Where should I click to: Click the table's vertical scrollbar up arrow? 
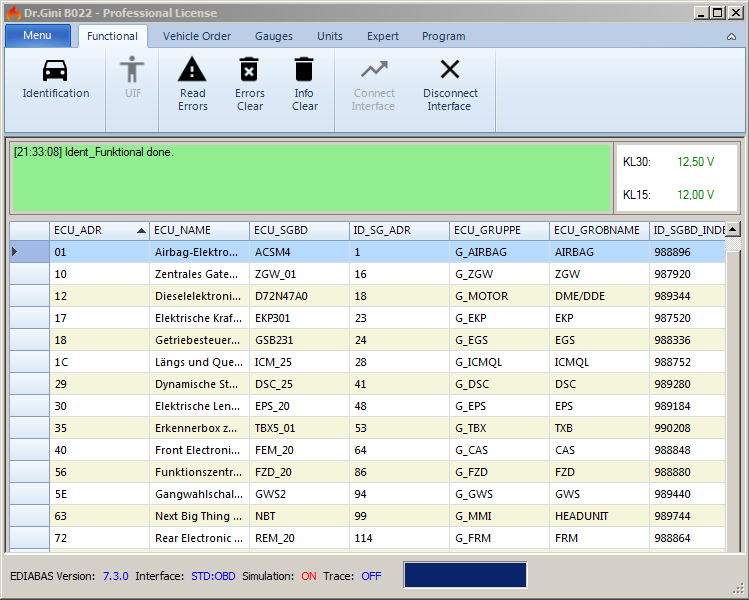pyautogui.click(x=733, y=230)
